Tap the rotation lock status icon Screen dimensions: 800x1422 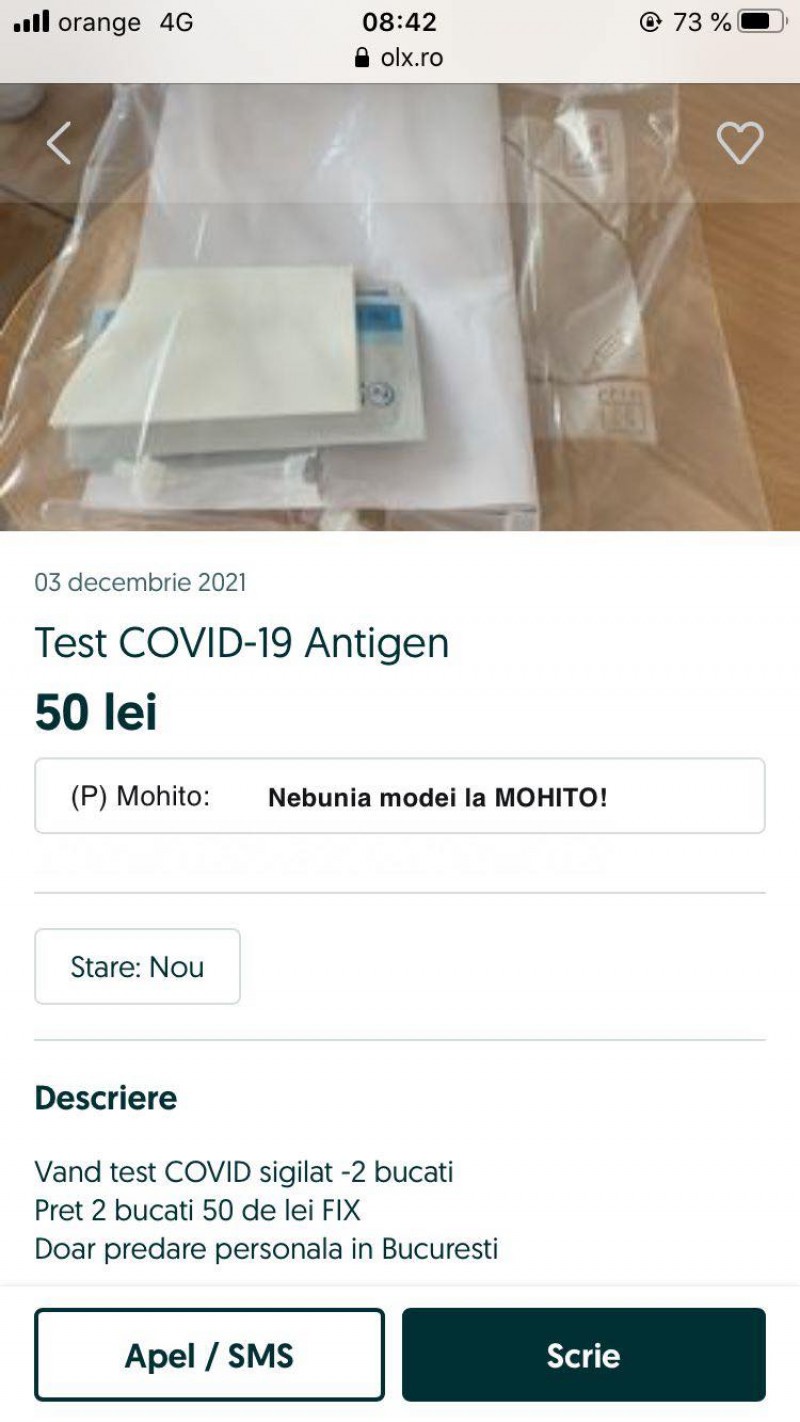click(651, 22)
